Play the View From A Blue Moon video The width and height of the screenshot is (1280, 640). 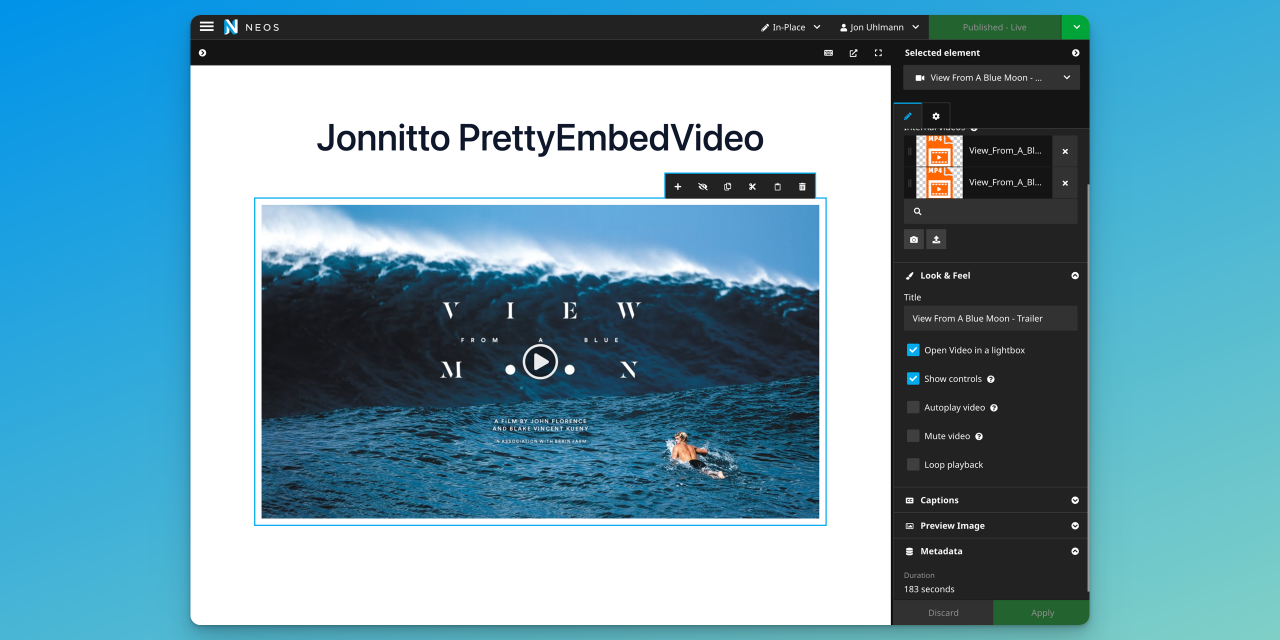point(540,361)
